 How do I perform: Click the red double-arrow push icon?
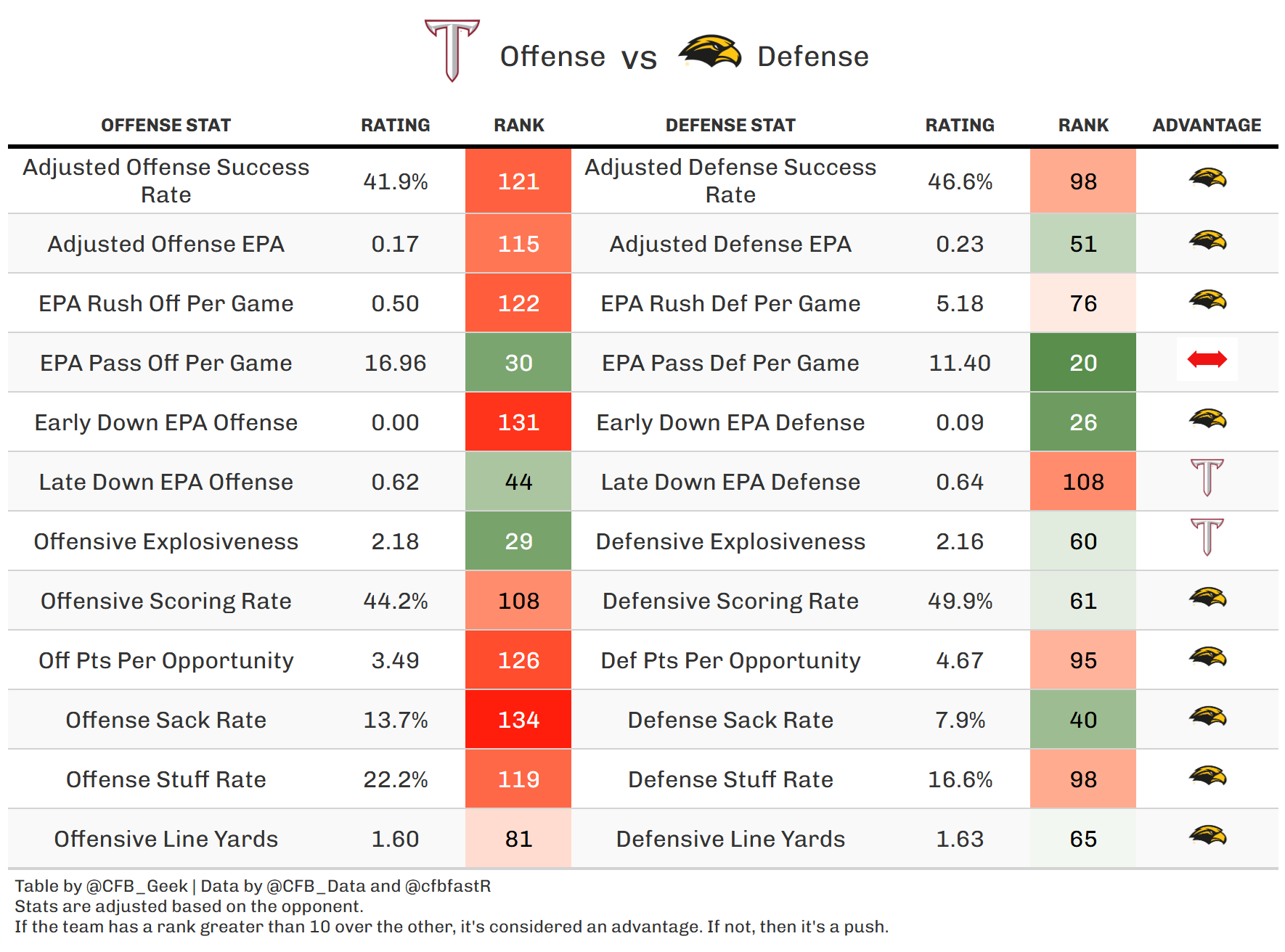pos(1207,359)
